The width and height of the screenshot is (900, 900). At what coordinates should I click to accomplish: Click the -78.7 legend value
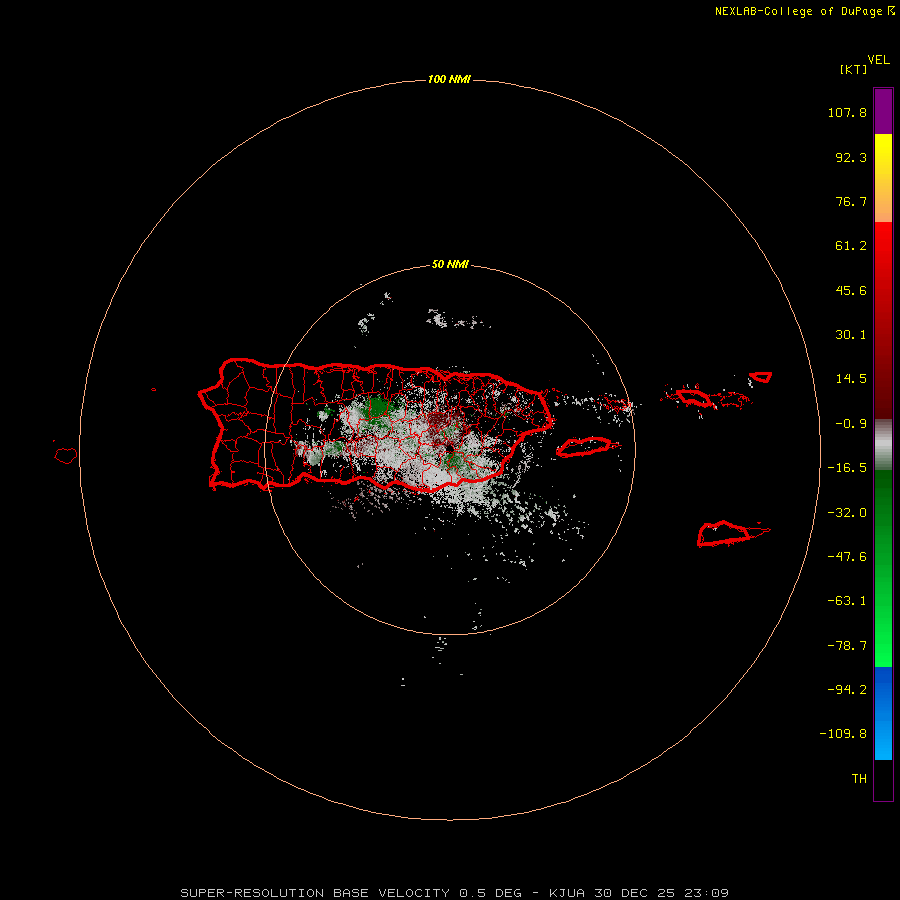click(x=847, y=646)
